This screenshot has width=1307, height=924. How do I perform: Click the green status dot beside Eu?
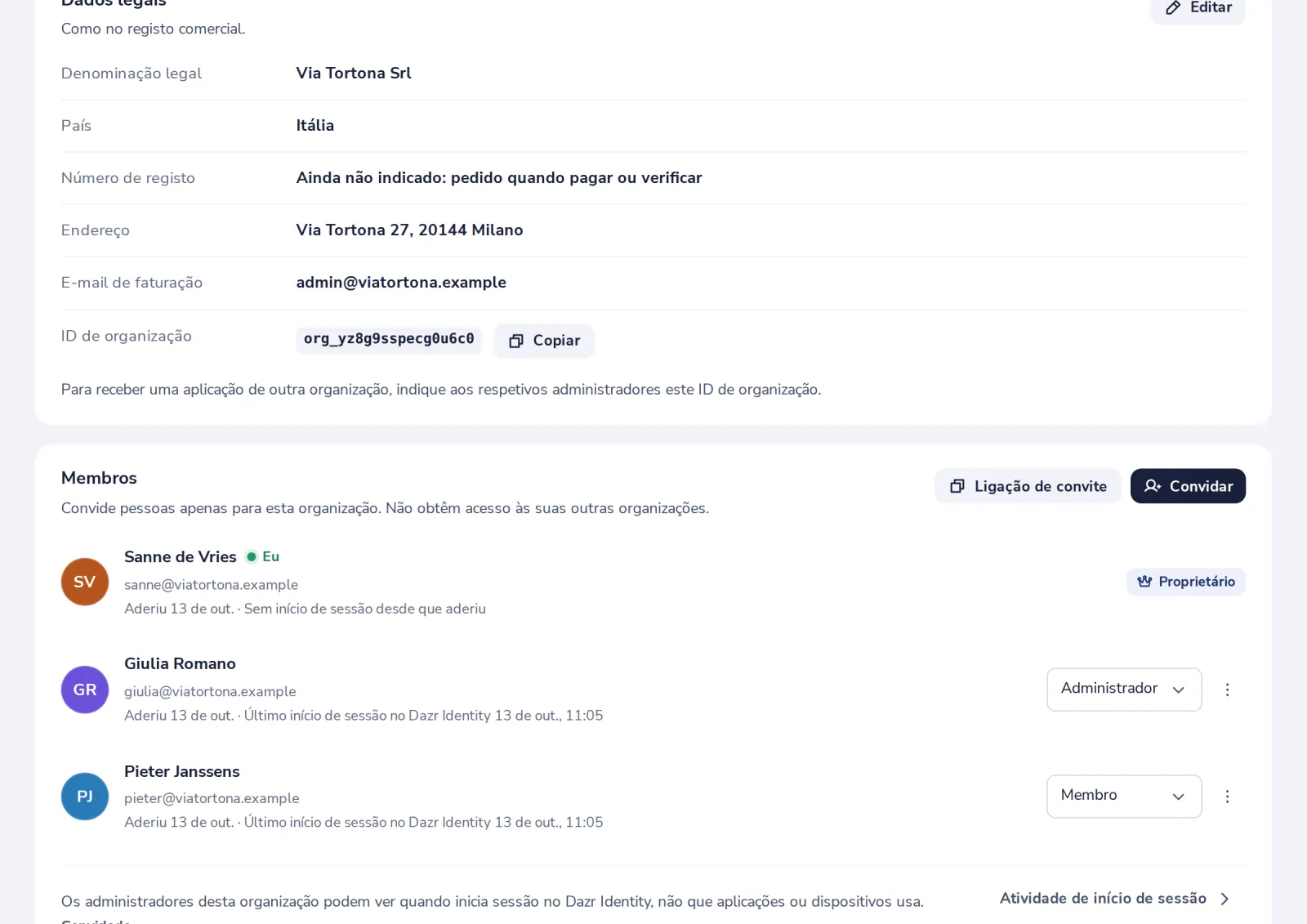point(252,556)
